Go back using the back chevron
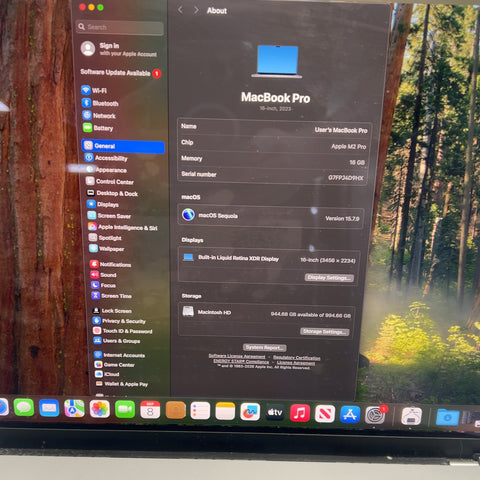Viewport: 480px width, 480px height. [x=180, y=10]
